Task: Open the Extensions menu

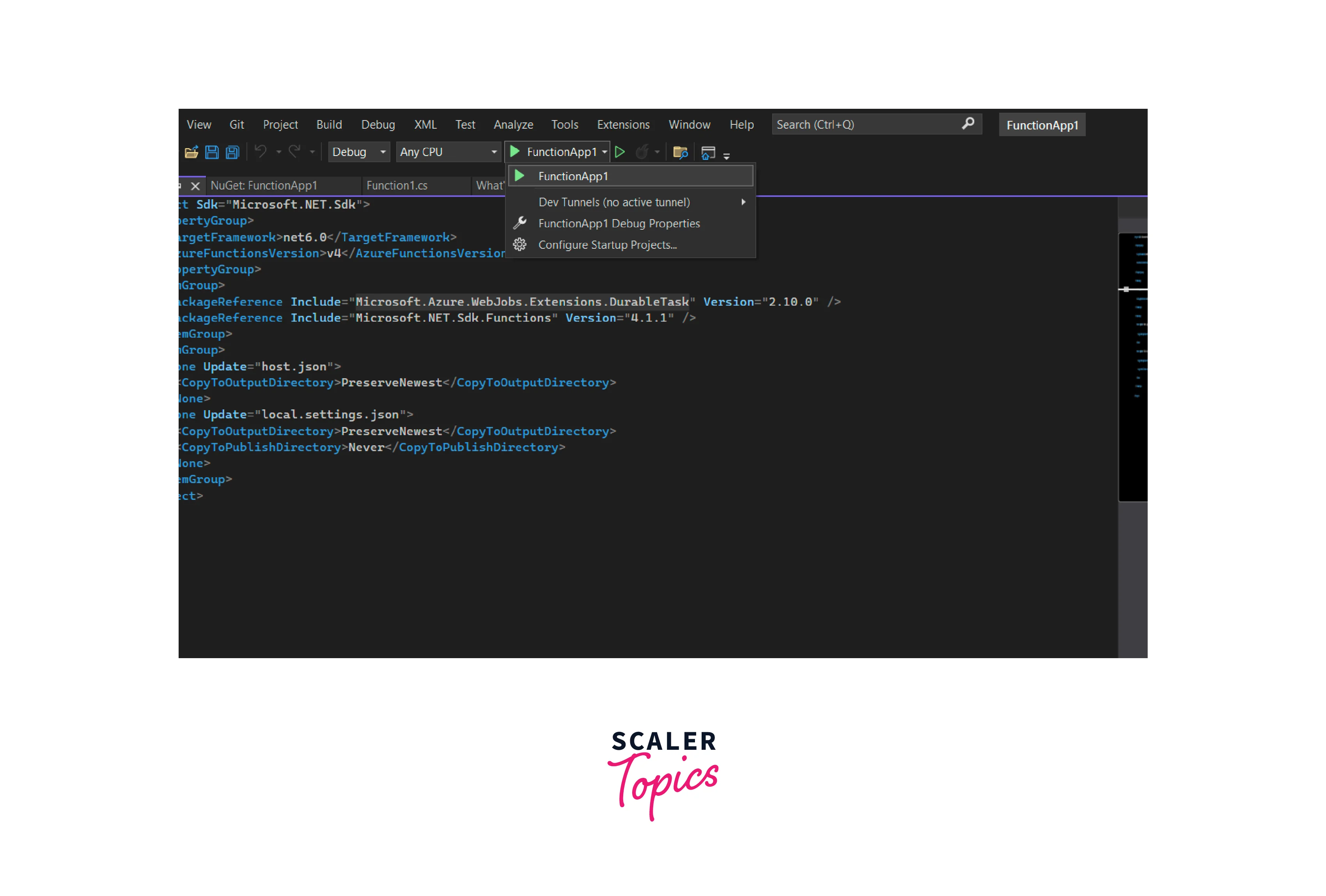Action: point(623,125)
